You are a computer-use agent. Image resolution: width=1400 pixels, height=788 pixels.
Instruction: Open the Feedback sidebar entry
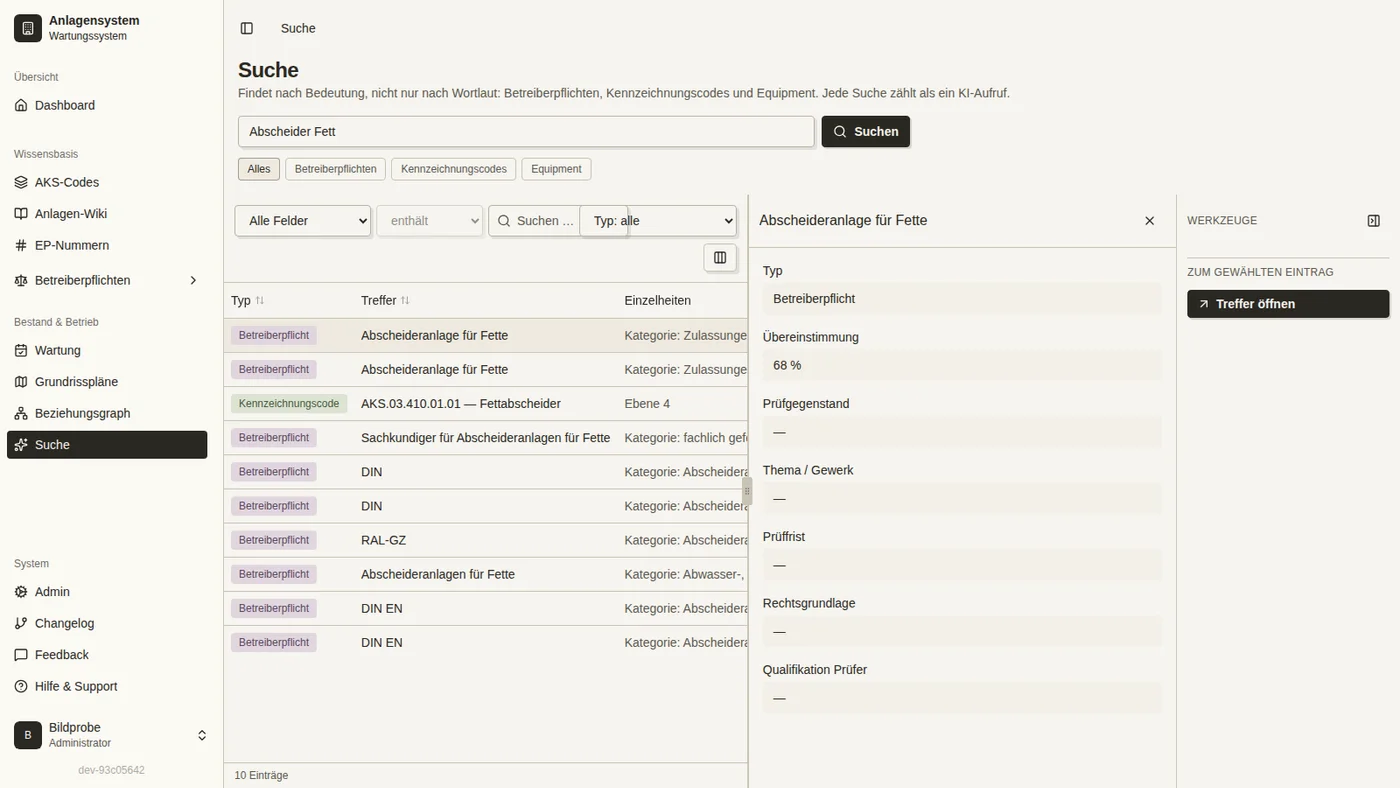pyautogui.click(x=107, y=654)
